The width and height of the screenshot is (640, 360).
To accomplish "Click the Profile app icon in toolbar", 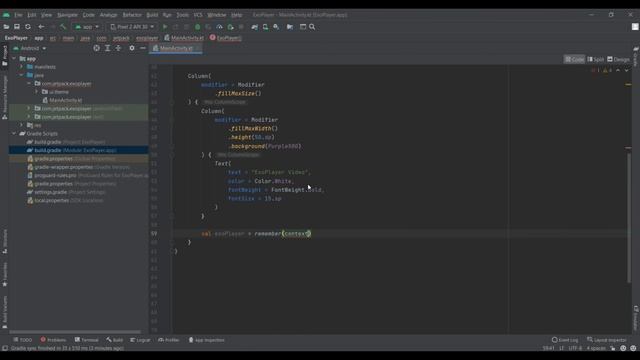I will (x=219, y=27).
